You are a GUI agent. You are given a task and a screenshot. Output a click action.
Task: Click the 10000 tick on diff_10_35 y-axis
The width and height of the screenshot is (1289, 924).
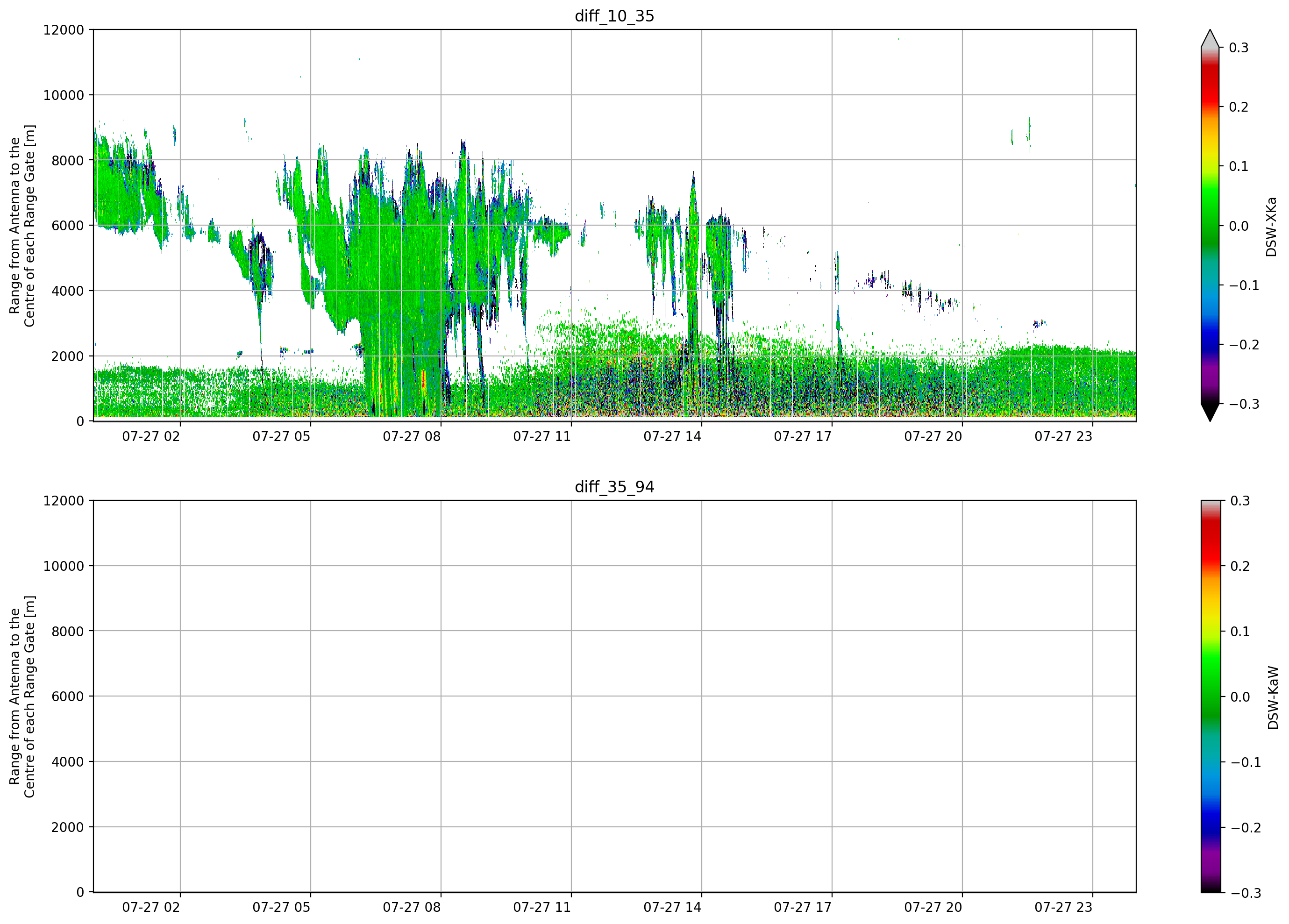[64, 95]
